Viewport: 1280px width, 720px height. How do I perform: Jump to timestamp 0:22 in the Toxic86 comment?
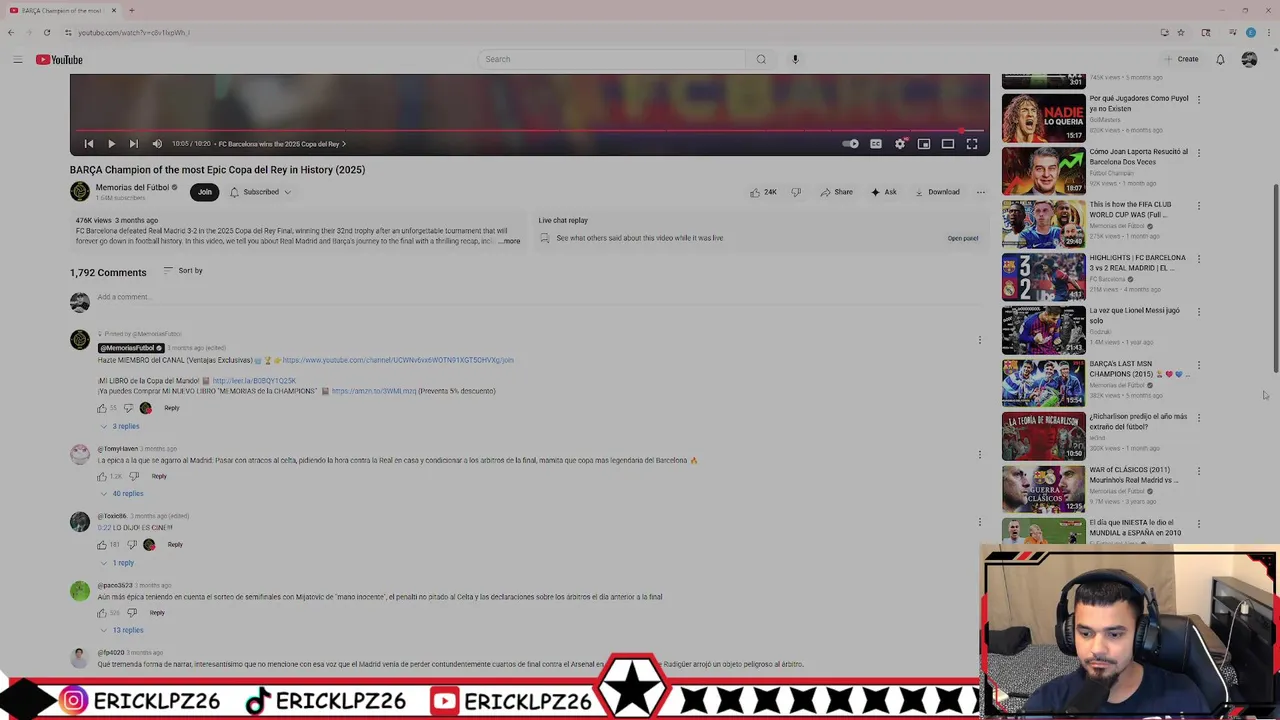(x=104, y=528)
